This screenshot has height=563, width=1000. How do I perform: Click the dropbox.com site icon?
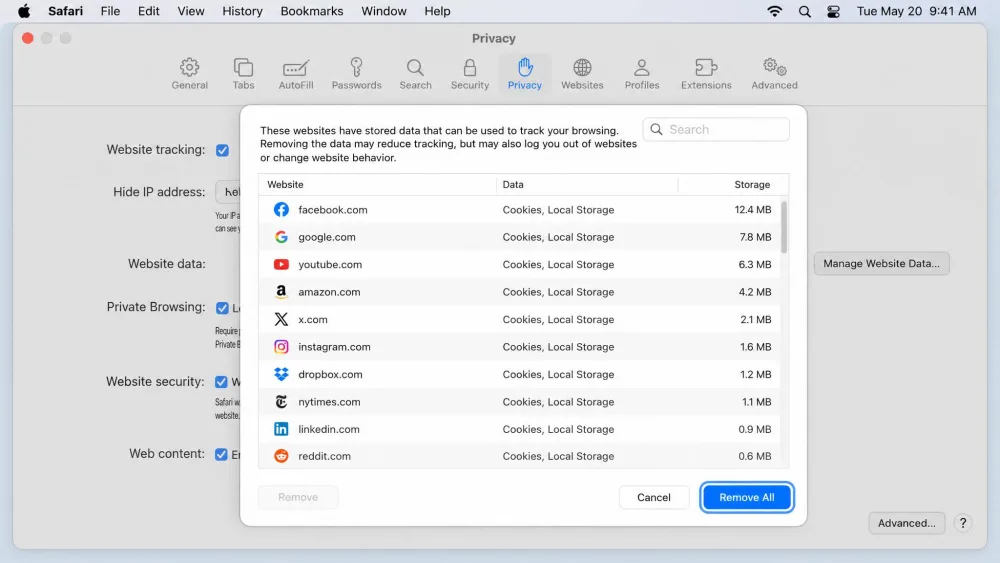[281, 374]
